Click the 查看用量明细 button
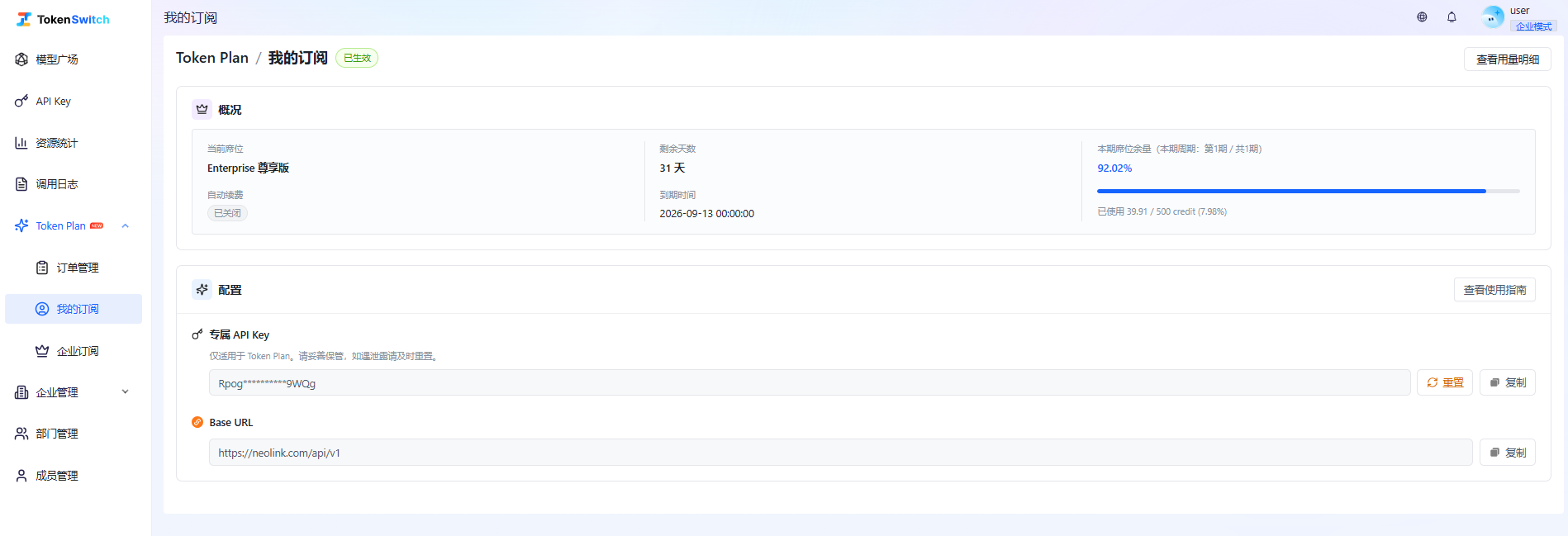Viewport: 1568px width, 536px height. pos(1508,59)
